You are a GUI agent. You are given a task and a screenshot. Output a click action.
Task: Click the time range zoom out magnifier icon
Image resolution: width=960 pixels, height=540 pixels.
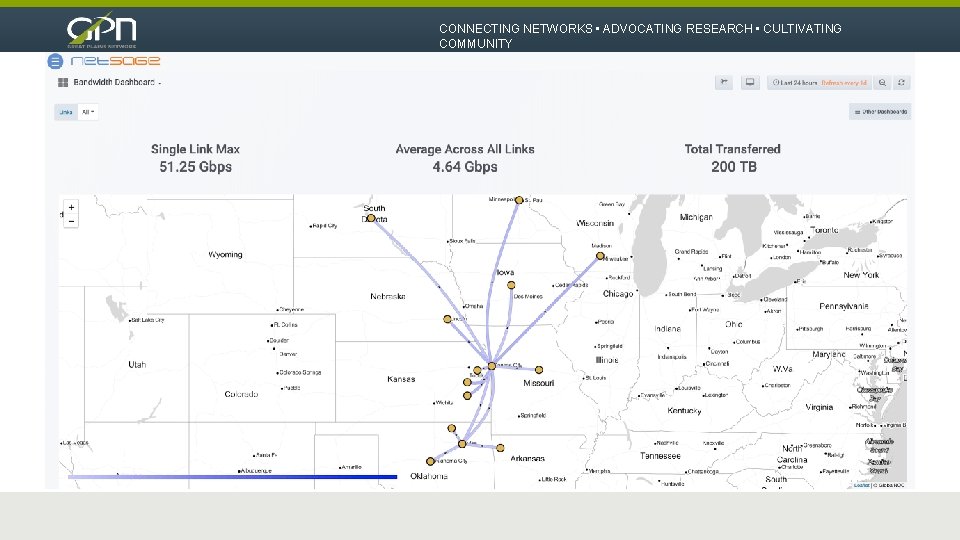click(882, 83)
